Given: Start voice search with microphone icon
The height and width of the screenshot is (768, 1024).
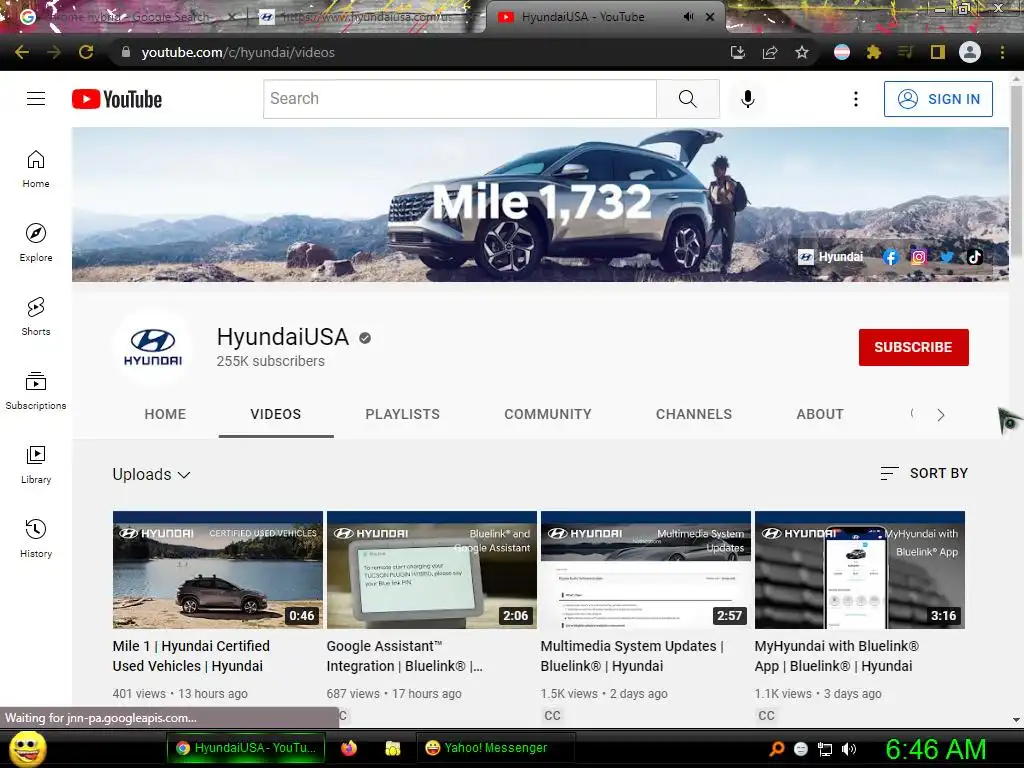Looking at the screenshot, I should pyautogui.click(x=748, y=99).
